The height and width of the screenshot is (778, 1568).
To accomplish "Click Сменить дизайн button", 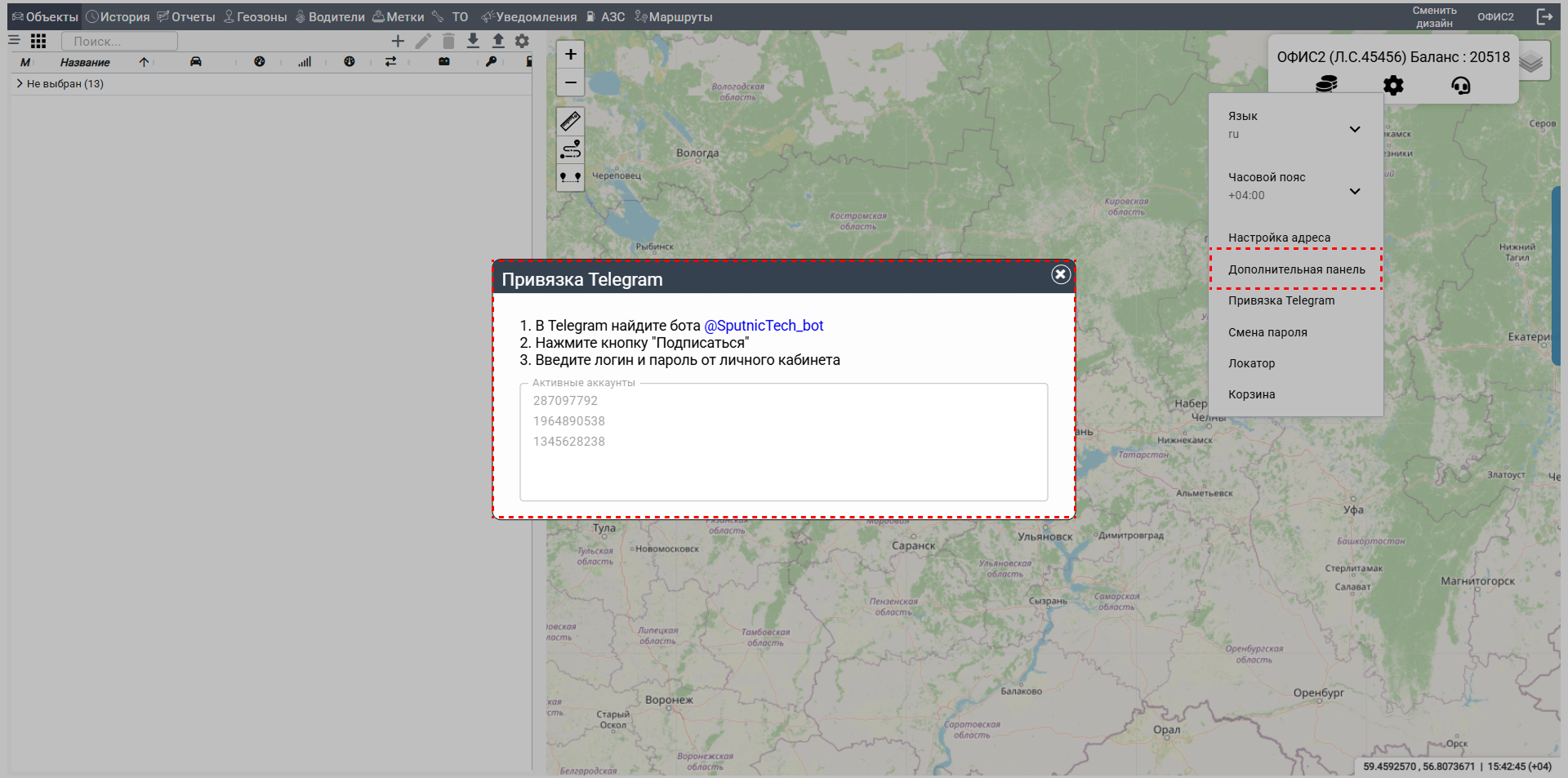I will click(1434, 17).
